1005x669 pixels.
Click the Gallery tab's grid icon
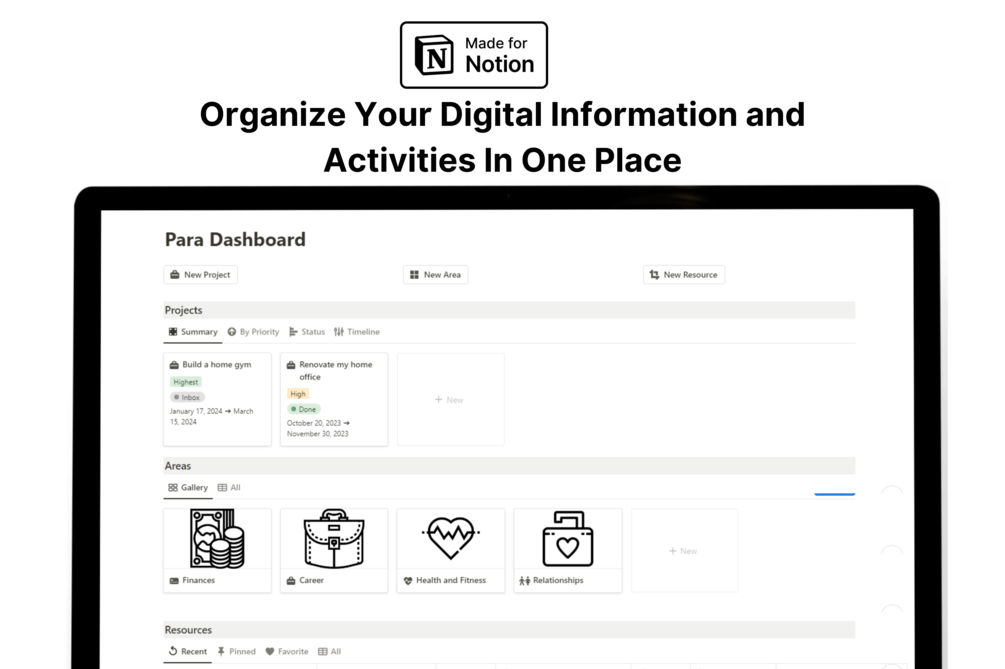[173, 488]
